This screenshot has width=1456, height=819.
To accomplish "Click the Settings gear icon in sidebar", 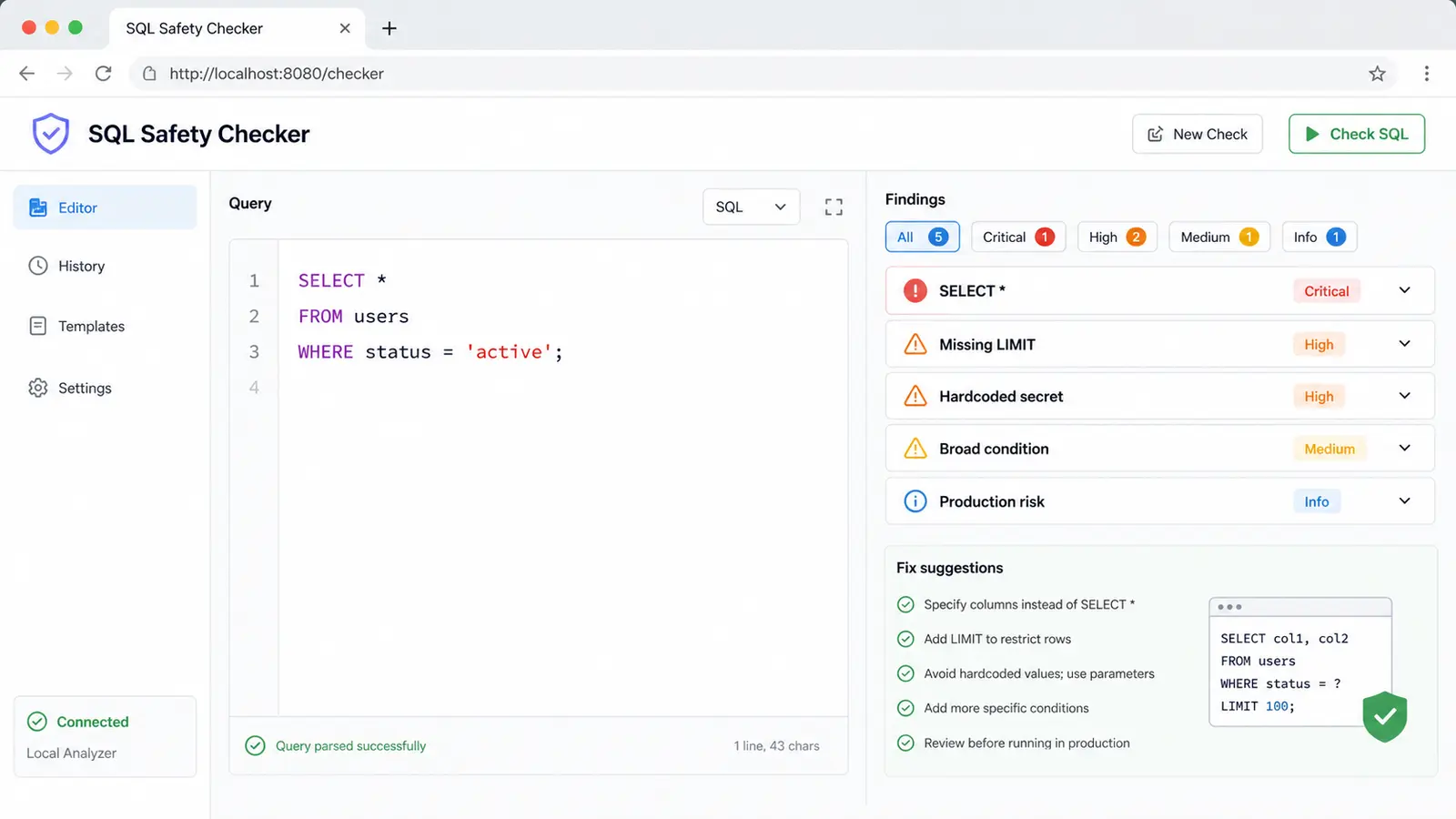I will [x=37, y=388].
